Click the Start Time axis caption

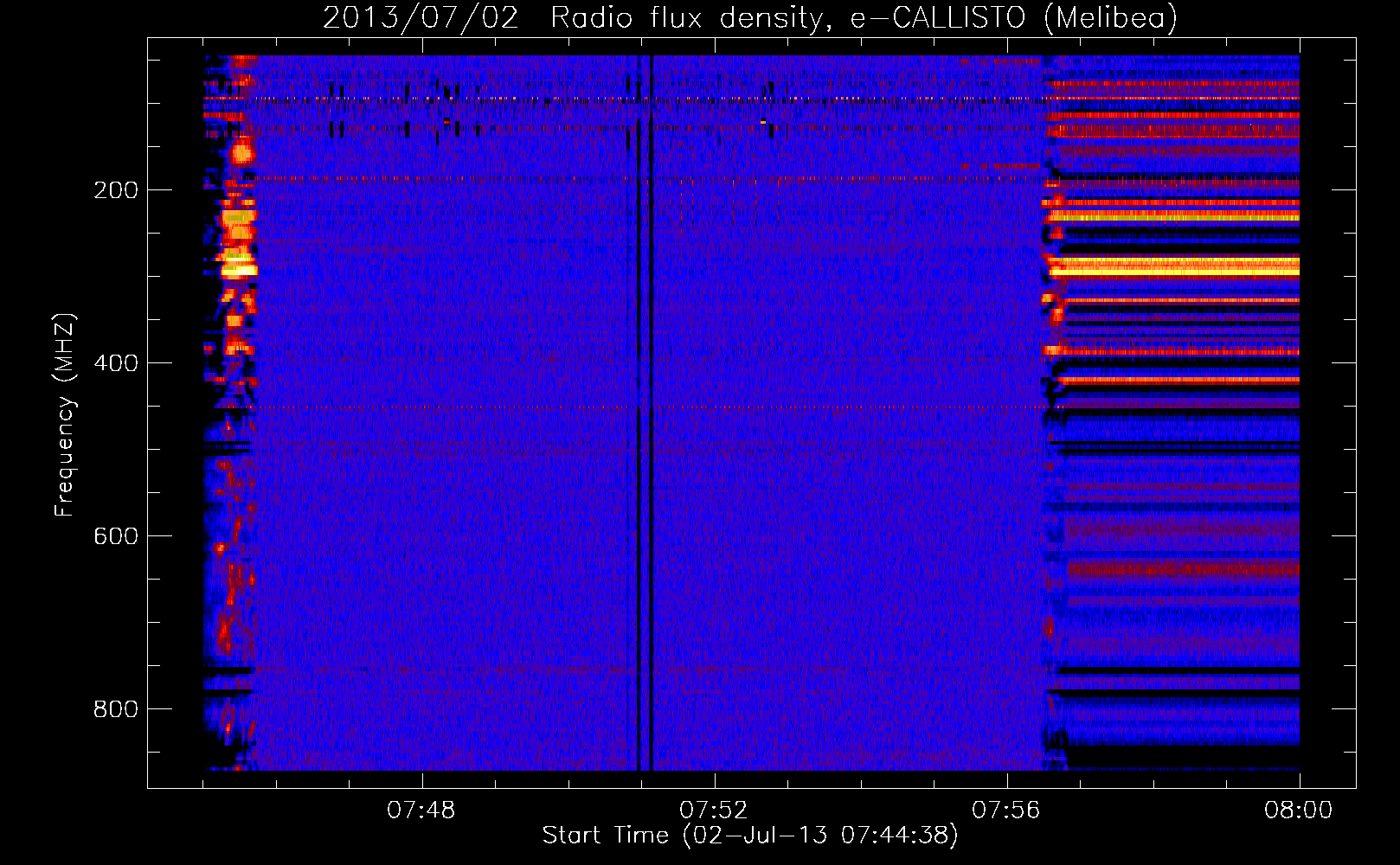pyautogui.click(x=750, y=836)
